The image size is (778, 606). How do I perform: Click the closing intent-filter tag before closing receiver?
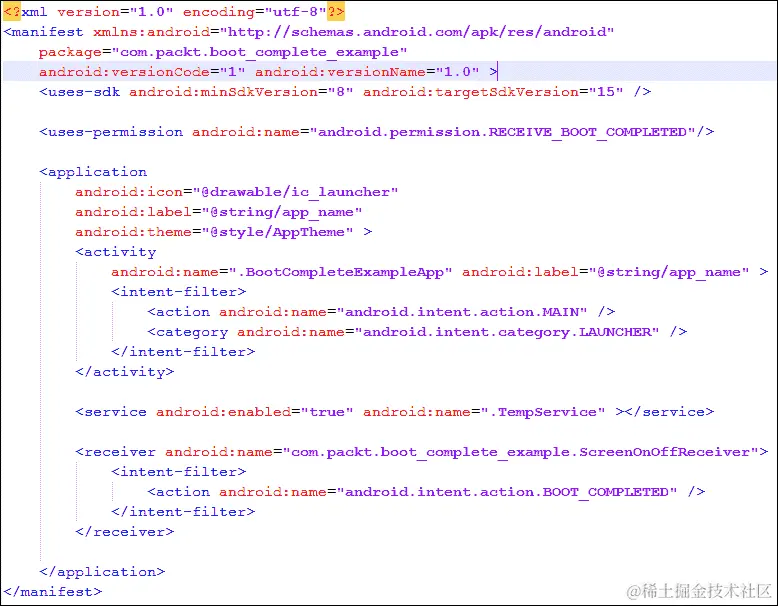[183, 512]
